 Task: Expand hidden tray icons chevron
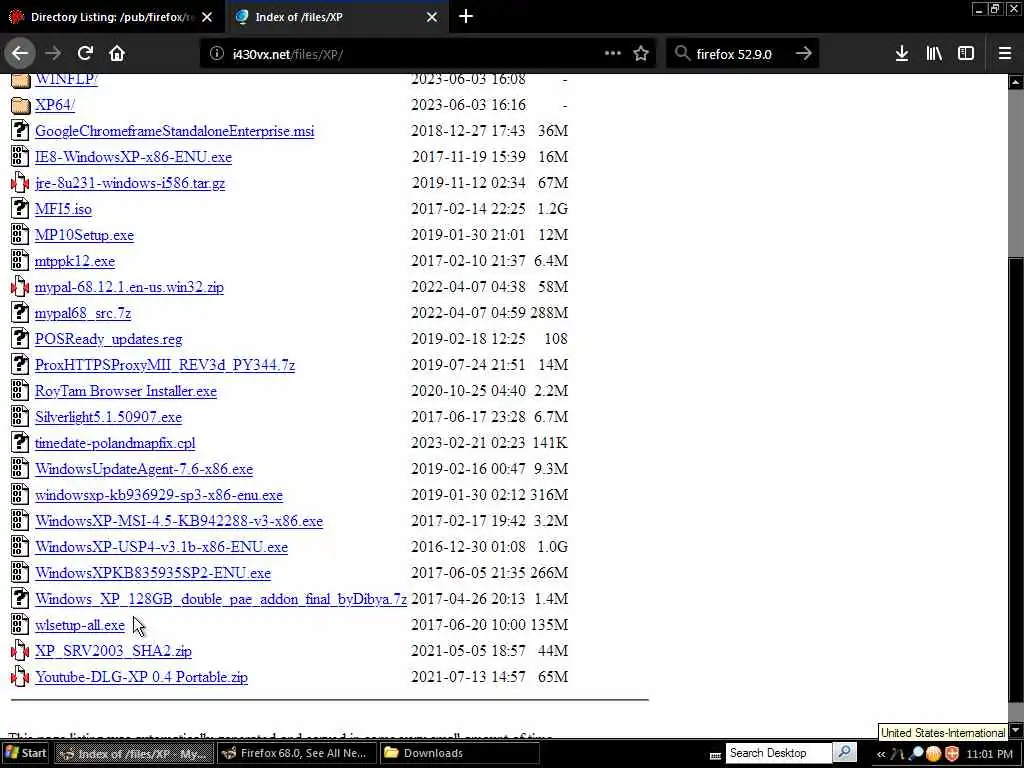pyautogui.click(x=881, y=754)
